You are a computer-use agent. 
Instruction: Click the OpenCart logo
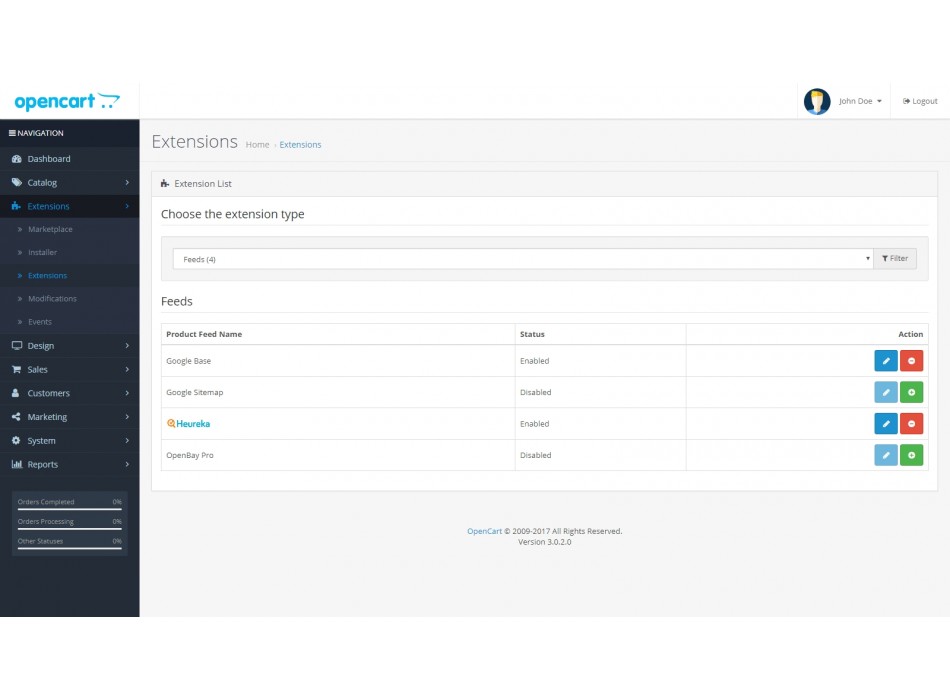coord(67,101)
